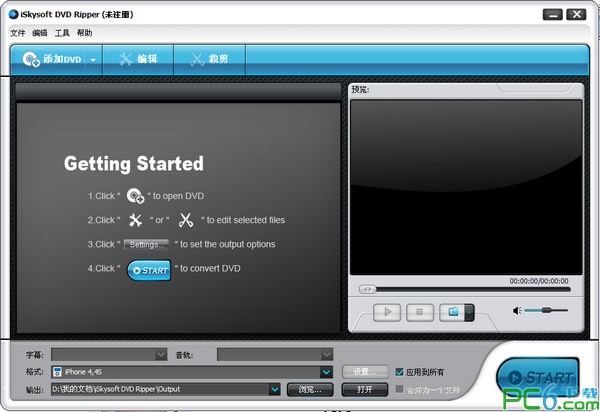The height and width of the screenshot is (412, 600).
Task: Open the Trim (裁剪) scissors tool
Action: (209, 59)
